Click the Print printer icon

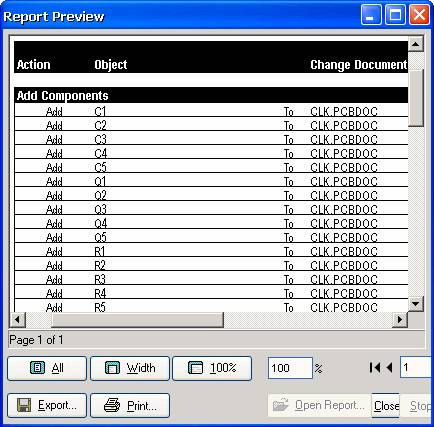112,406
